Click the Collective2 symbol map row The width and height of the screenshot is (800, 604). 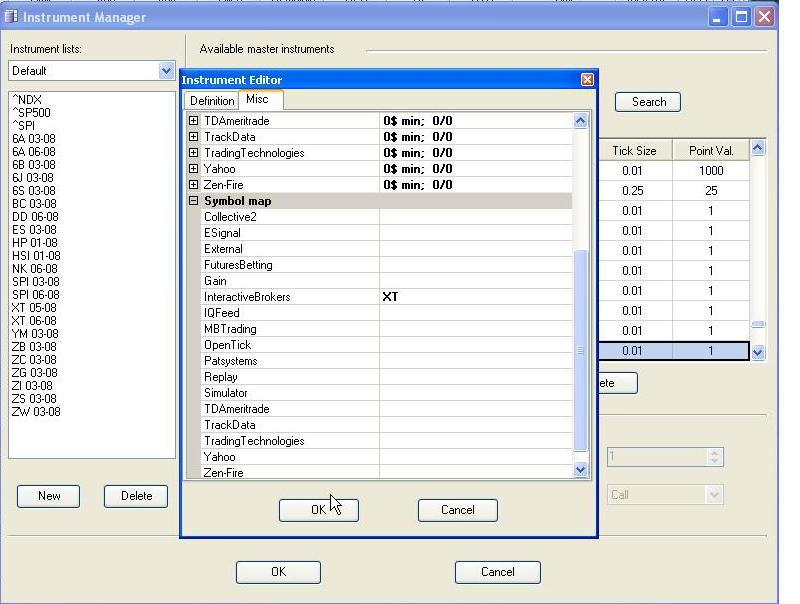386,217
